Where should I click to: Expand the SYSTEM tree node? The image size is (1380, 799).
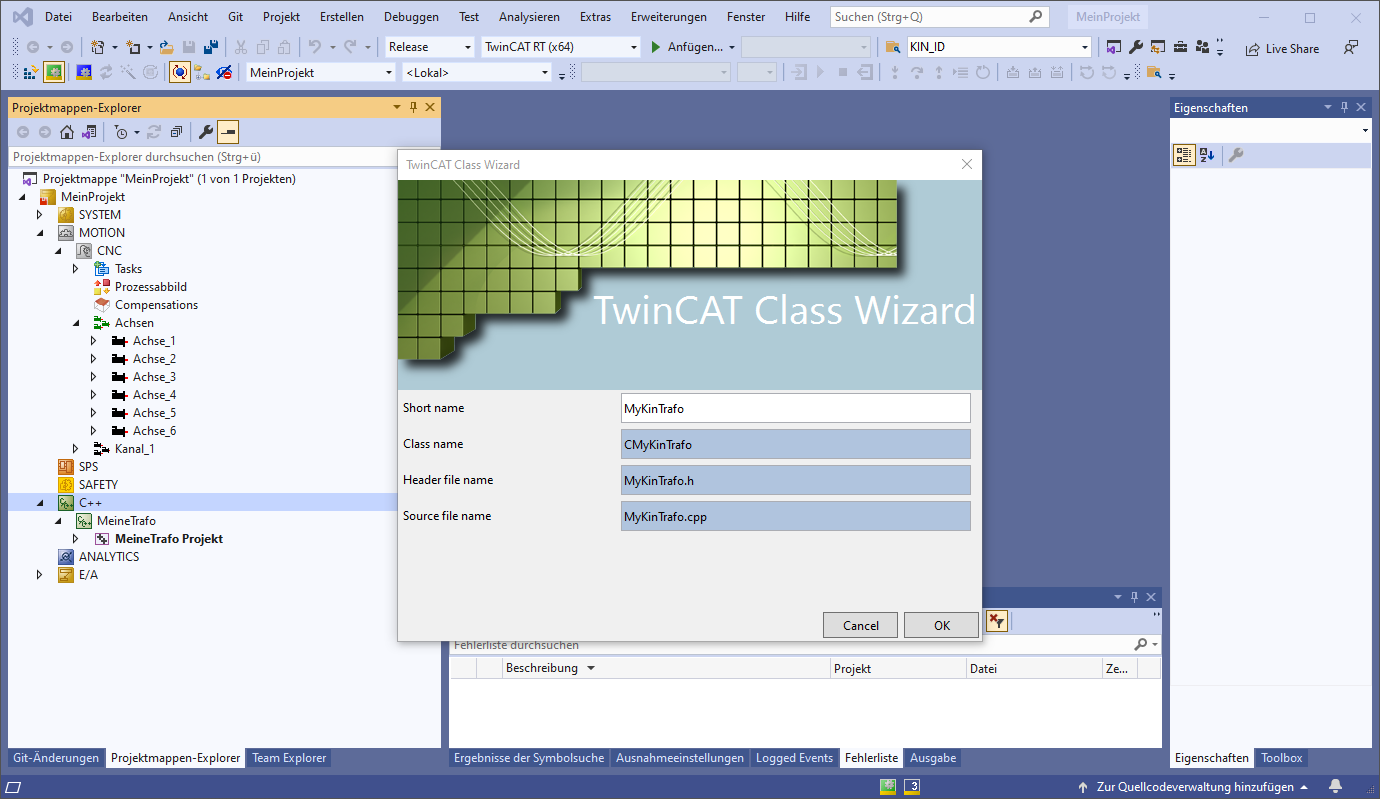[x=40, y=215]
